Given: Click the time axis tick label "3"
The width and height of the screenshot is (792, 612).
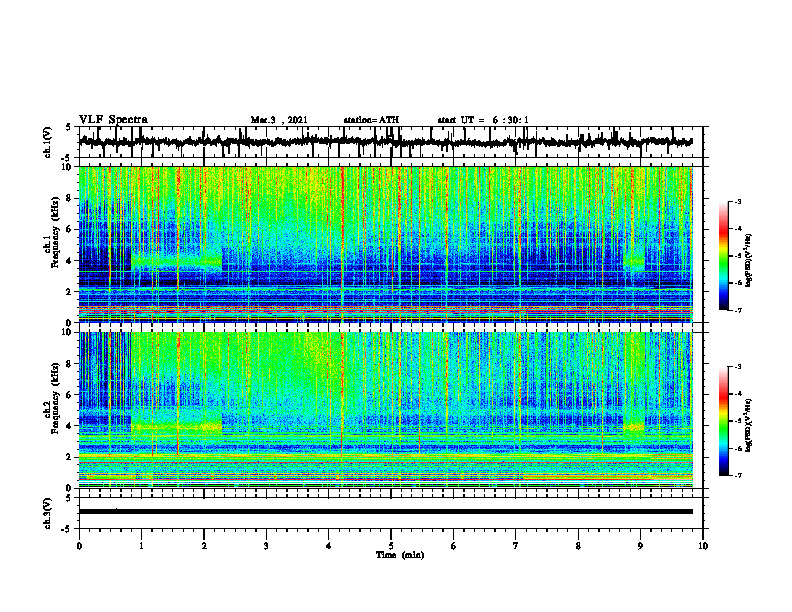Looking at the screenshot, I should click(x=266, y=546).
